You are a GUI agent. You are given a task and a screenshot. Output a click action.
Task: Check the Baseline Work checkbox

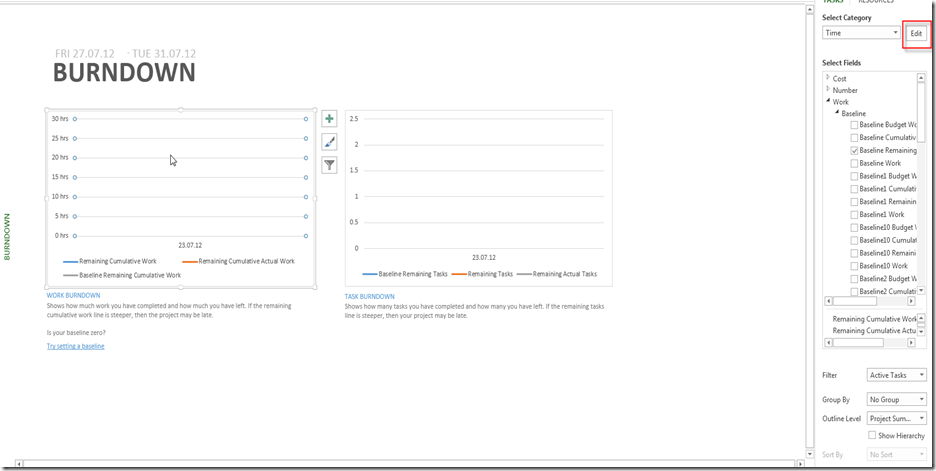click(854, 163)
